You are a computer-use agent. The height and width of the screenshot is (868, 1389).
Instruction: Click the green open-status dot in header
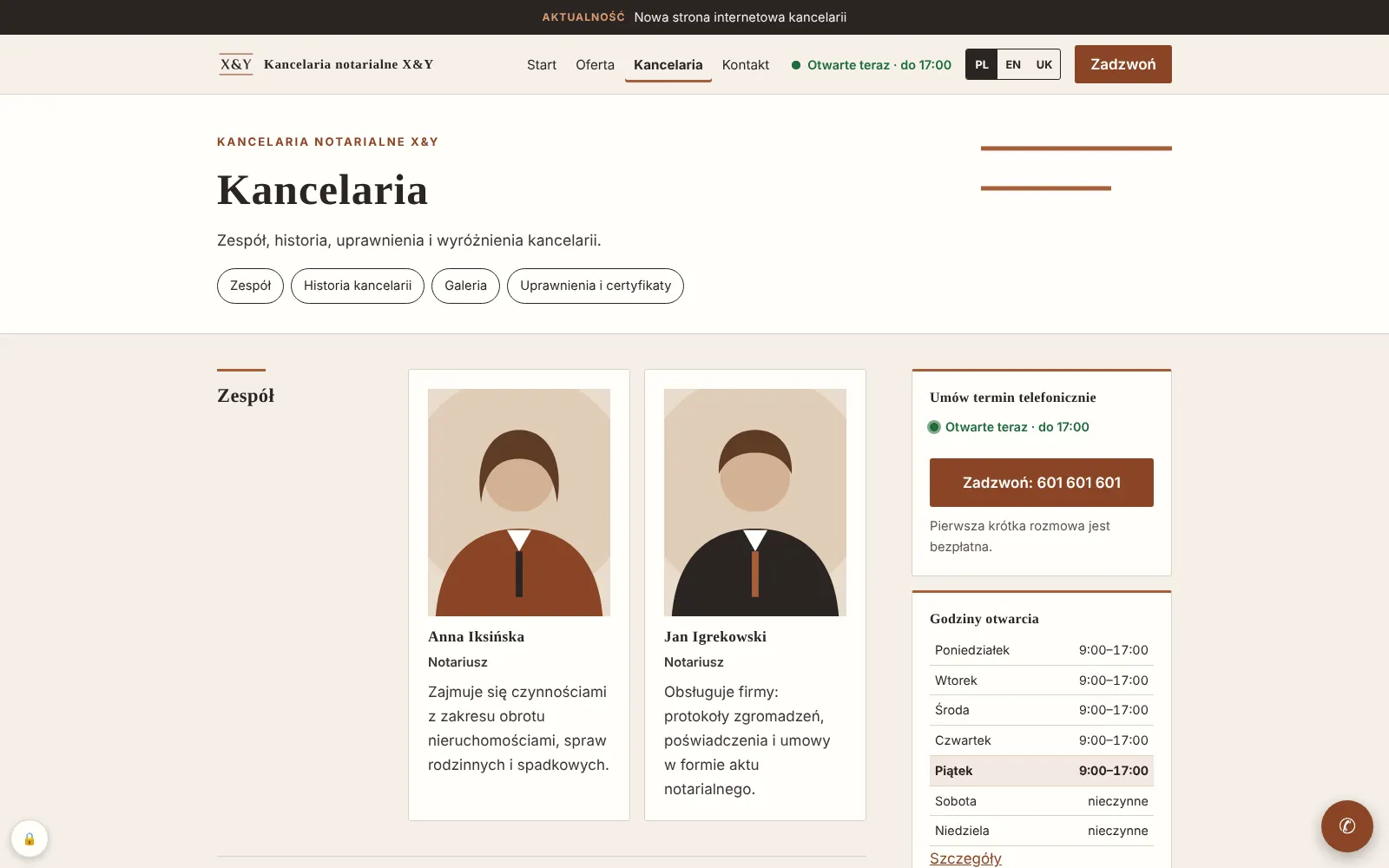pyautogui.click(x=796, y=65)
